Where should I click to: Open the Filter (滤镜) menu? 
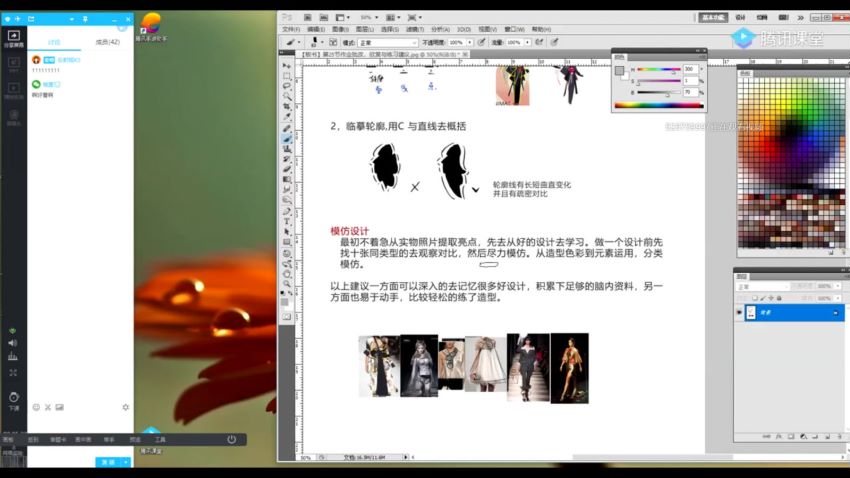(415, 29)
